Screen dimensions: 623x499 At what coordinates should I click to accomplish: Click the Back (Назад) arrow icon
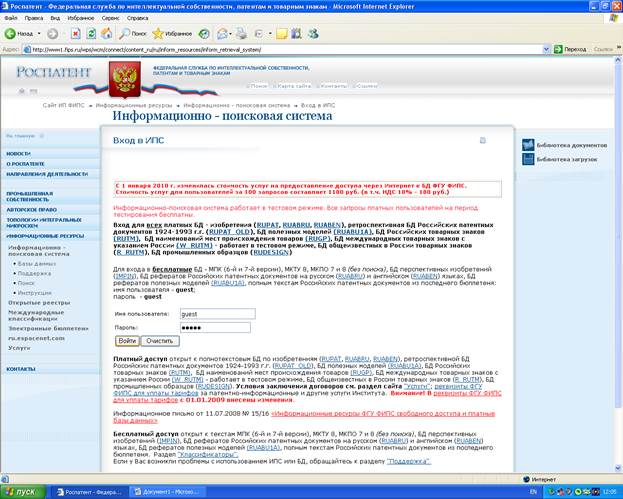pos(10,34)
